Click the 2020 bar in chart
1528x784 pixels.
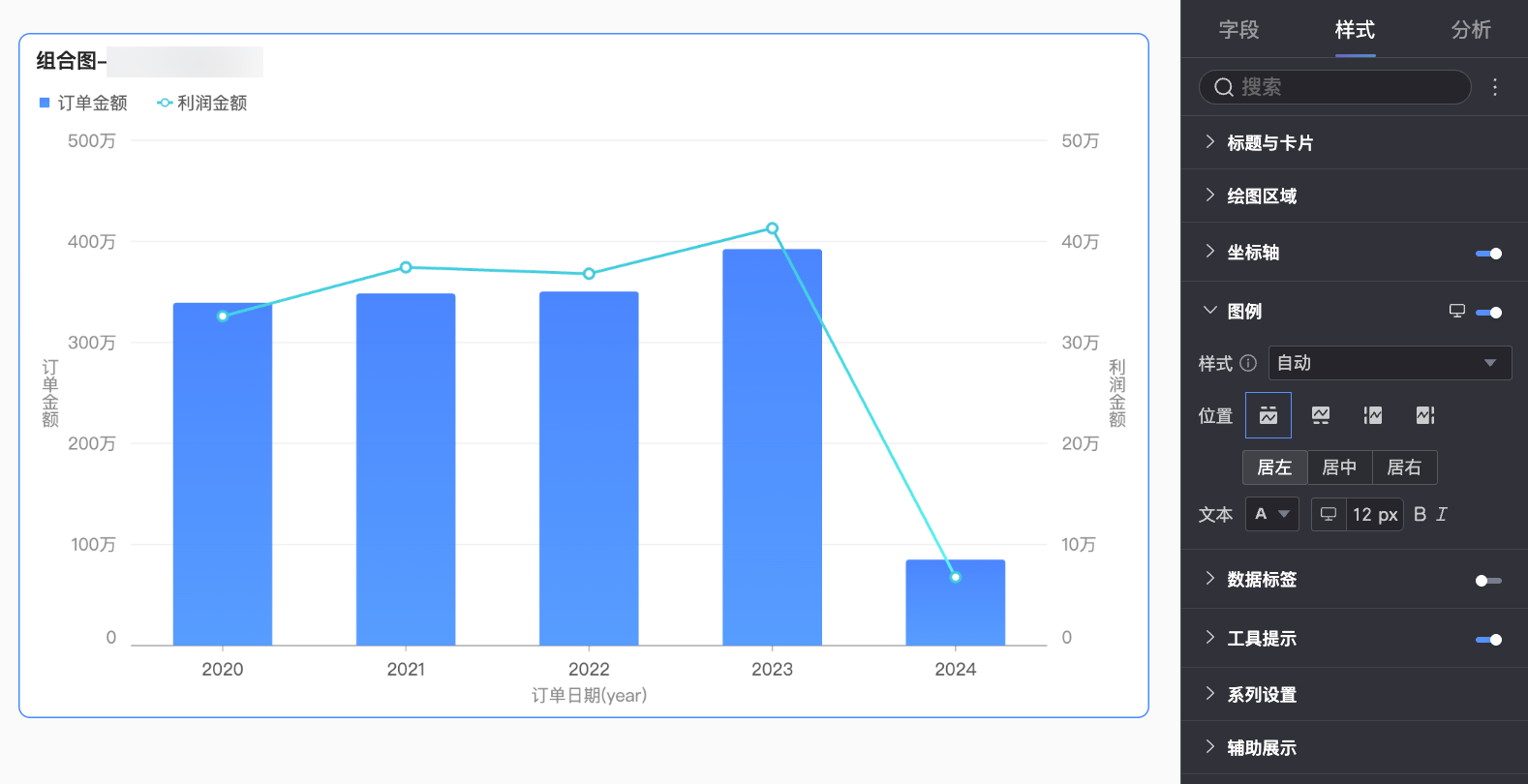pyautogui.click(x=223, y=474)
